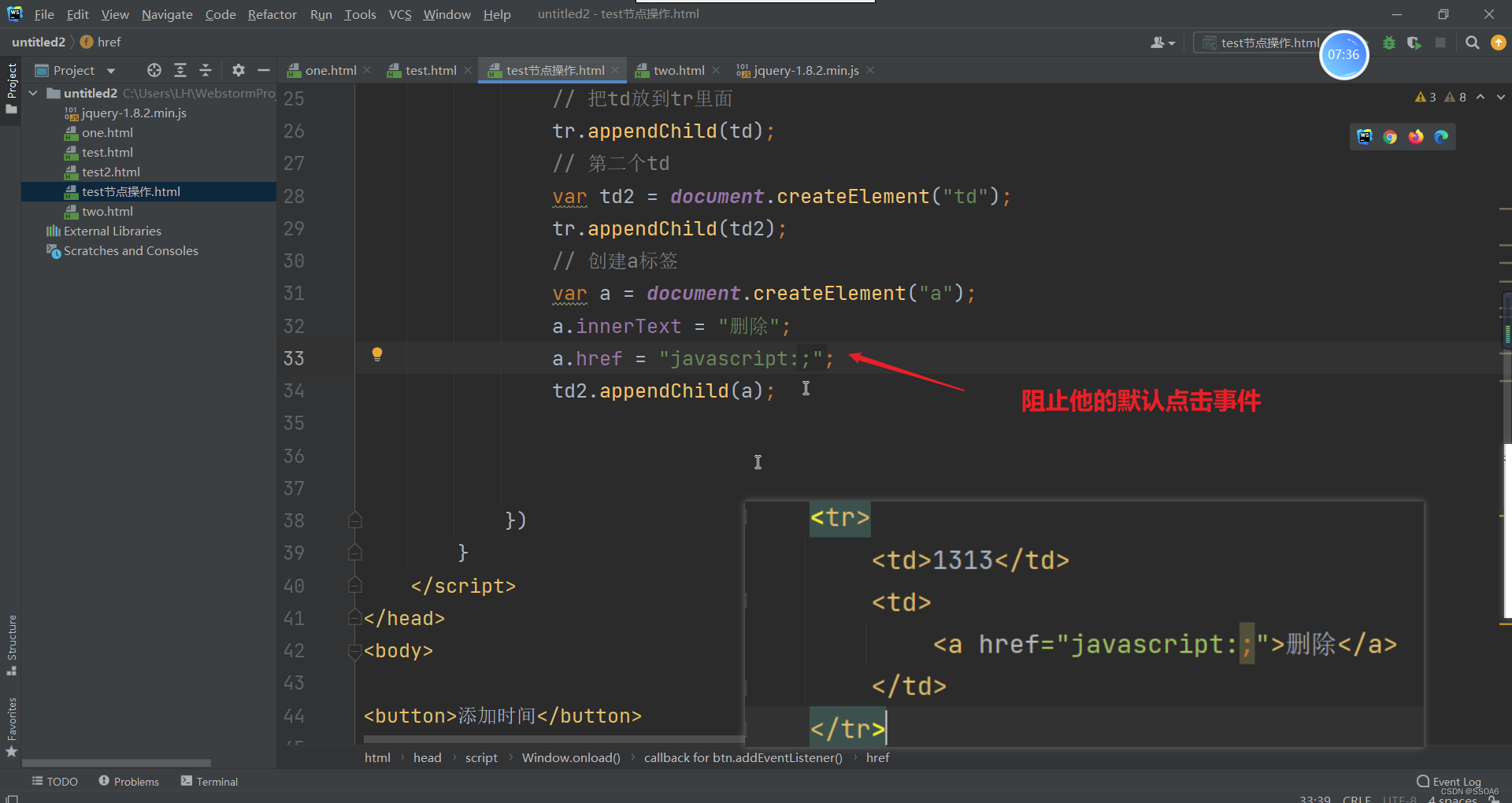Fold the body tag at line 42
1512x803 pixels.
[355, 650]
